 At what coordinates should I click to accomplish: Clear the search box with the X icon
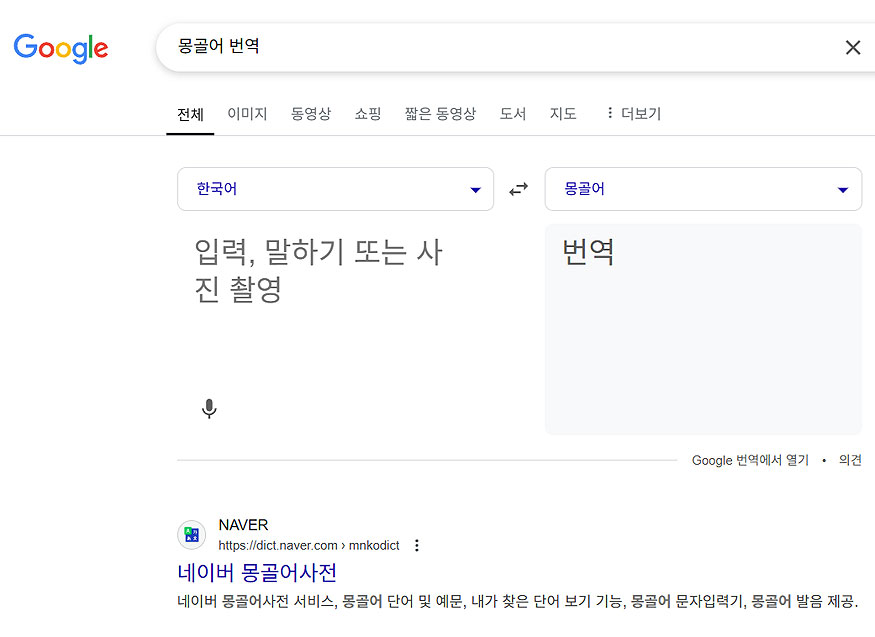click(853, 47)
